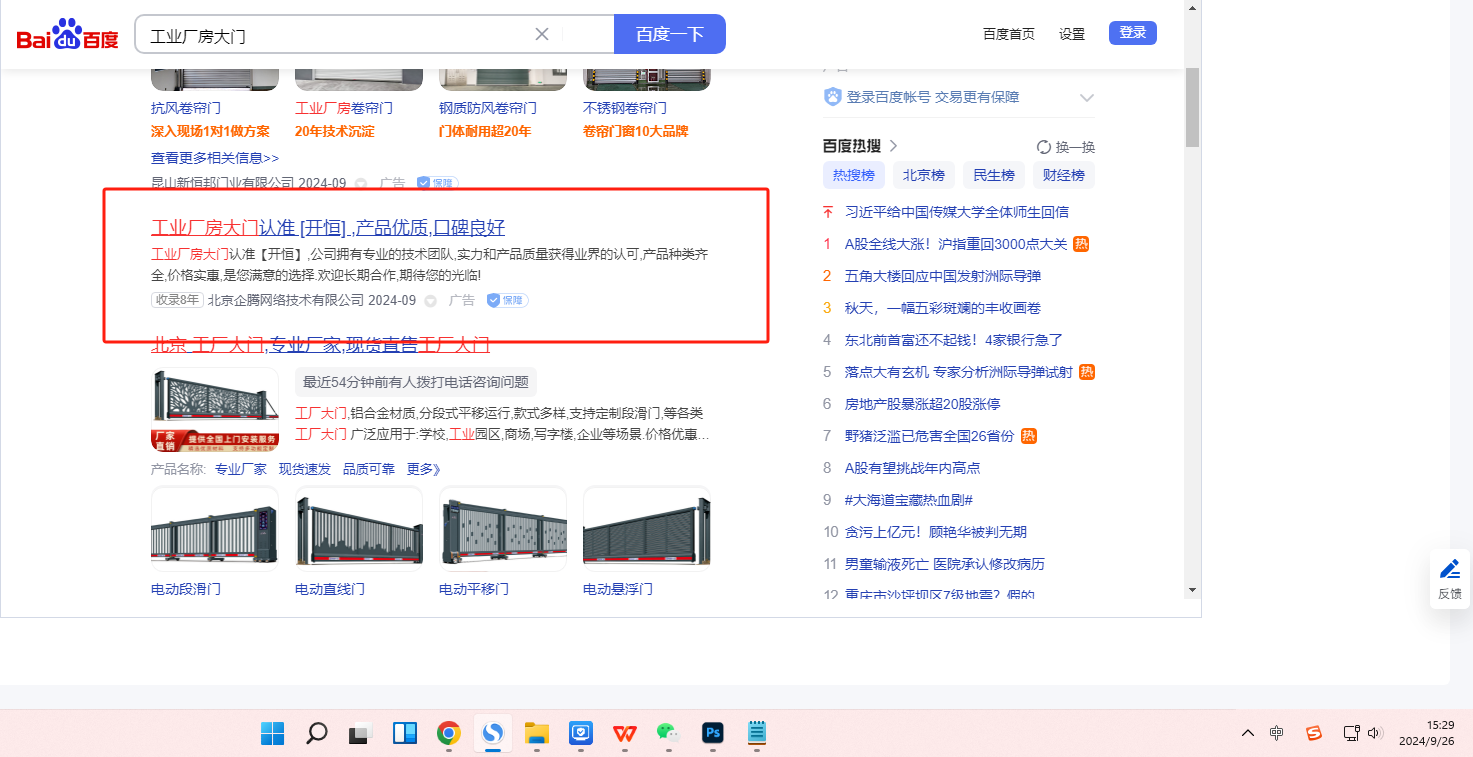Open the 查看更多相关信息>> link
This screenshot has width=1473, height=757.
[215, 158]
